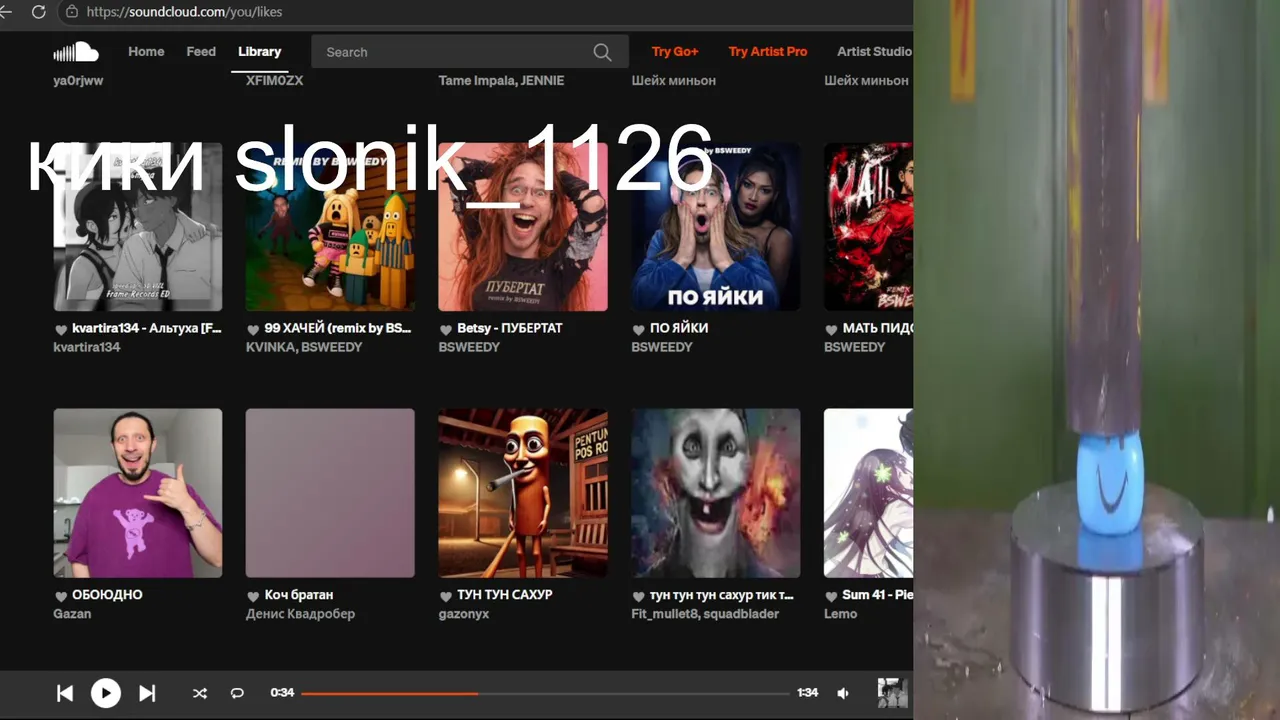The image size is (1280, 720).
Task: View site information icon beside the URL
Action: pos(71,12)
